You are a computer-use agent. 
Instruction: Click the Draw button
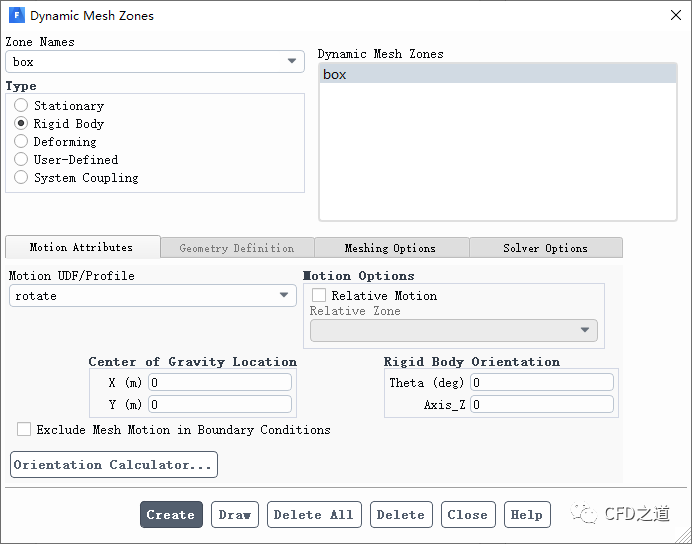(235, 515)
